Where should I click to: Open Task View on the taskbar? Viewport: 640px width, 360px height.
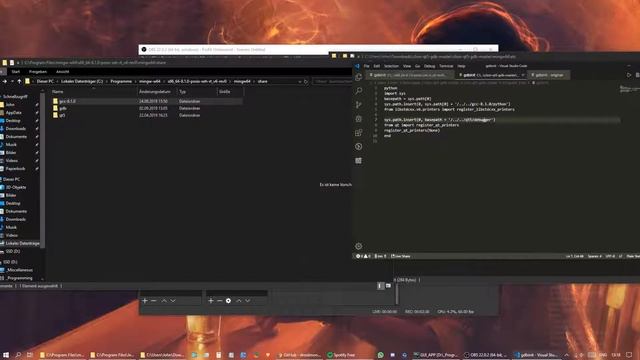(29, 355)
